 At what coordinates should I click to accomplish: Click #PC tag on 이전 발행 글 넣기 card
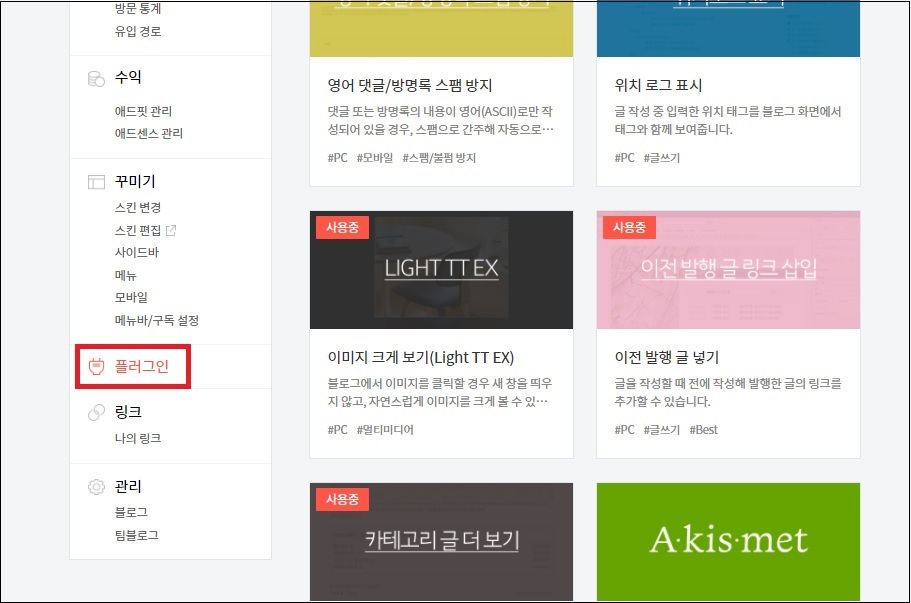click(x=625, y=430)
